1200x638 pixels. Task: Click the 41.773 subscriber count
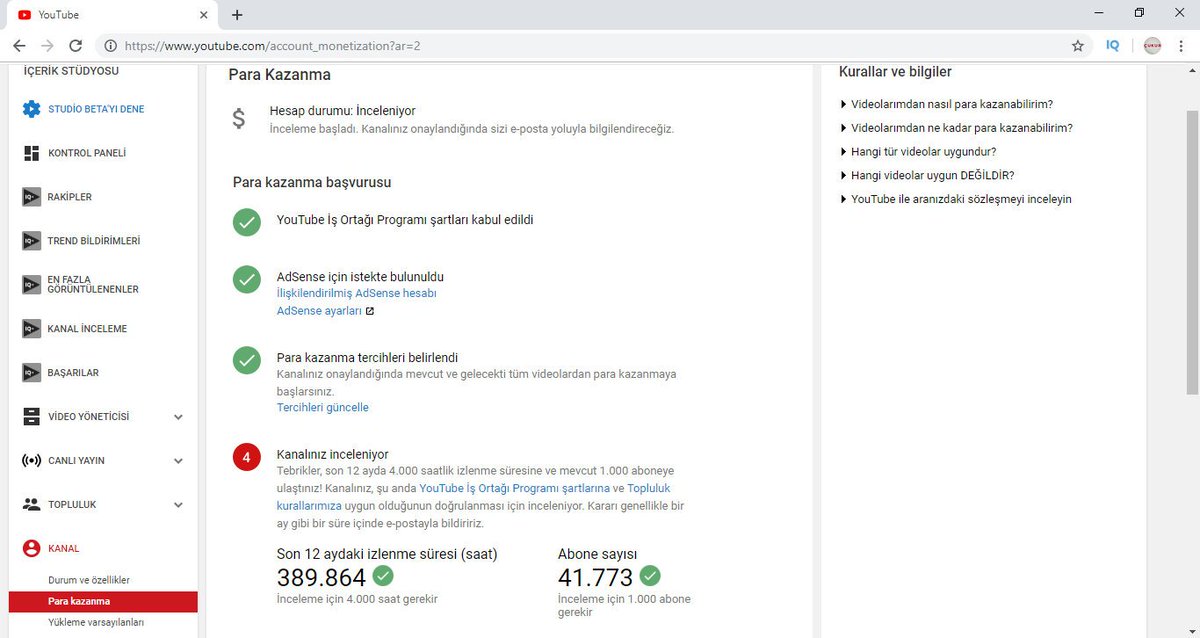click(x=596, y=577)
